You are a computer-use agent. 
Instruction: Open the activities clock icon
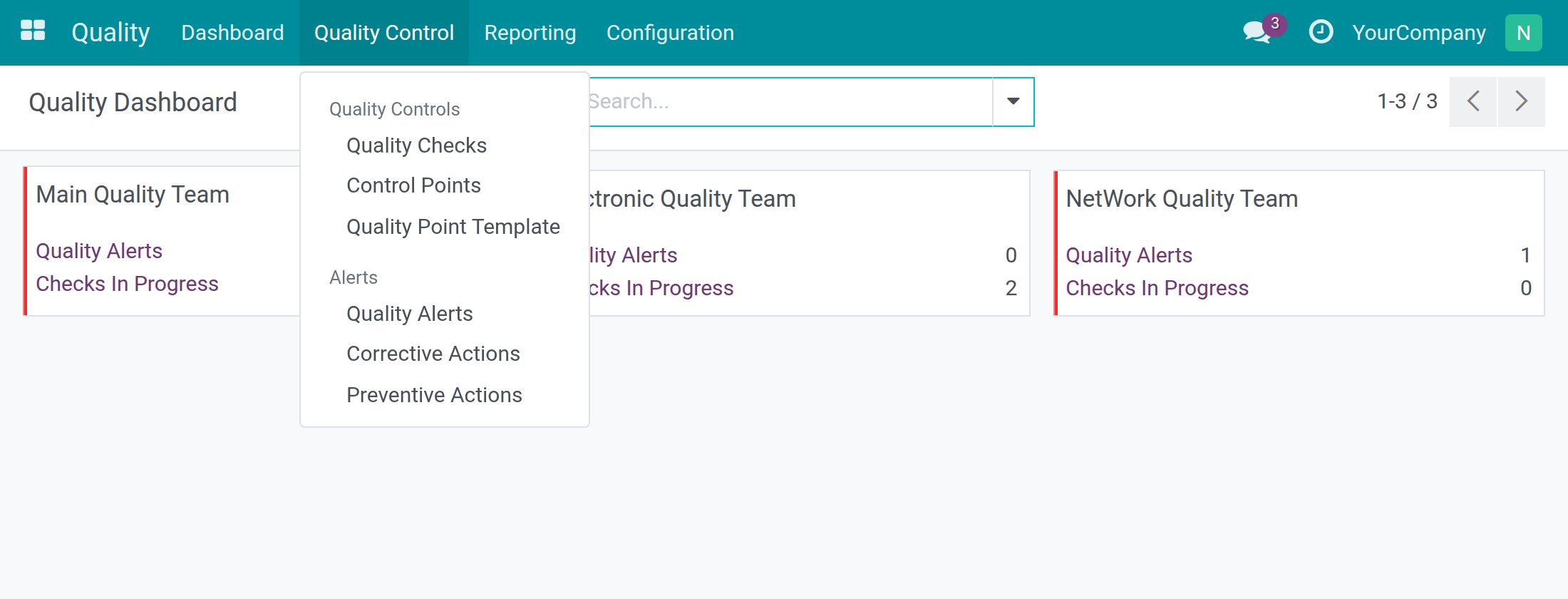click(1321, 32)
